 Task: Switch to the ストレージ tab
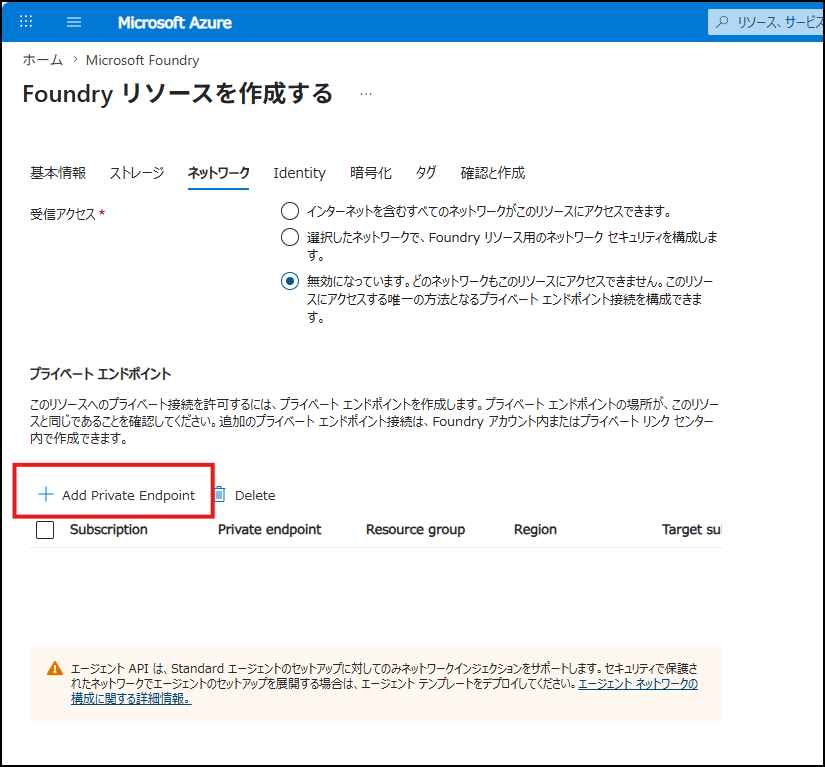point(137,173)
